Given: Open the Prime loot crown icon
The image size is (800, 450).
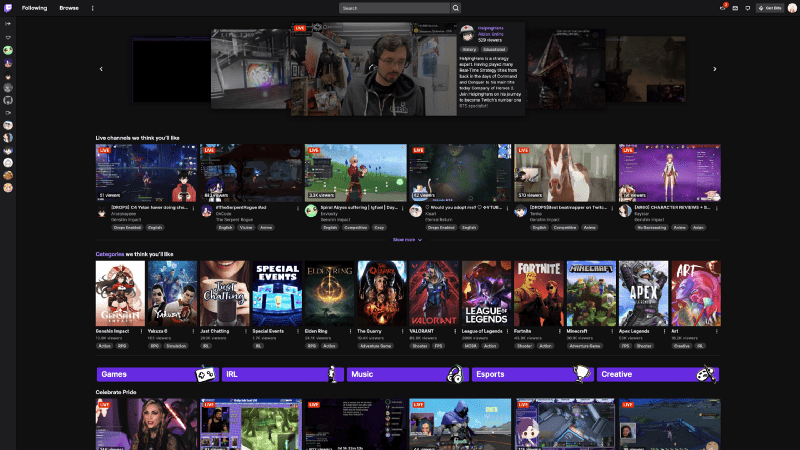Looking at the screenshot, I should (735, 8).
